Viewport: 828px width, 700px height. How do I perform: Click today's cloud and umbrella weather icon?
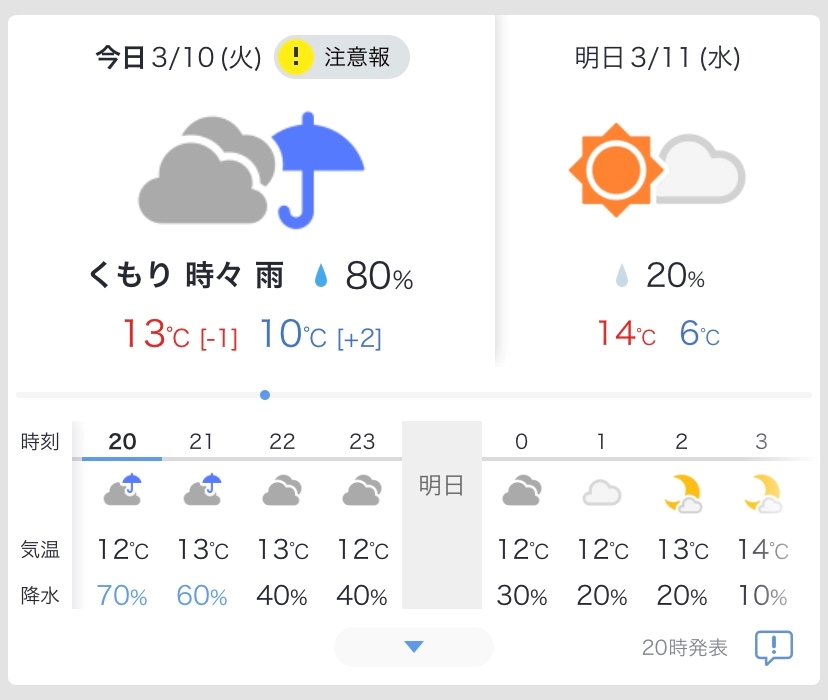pos(251,171)
